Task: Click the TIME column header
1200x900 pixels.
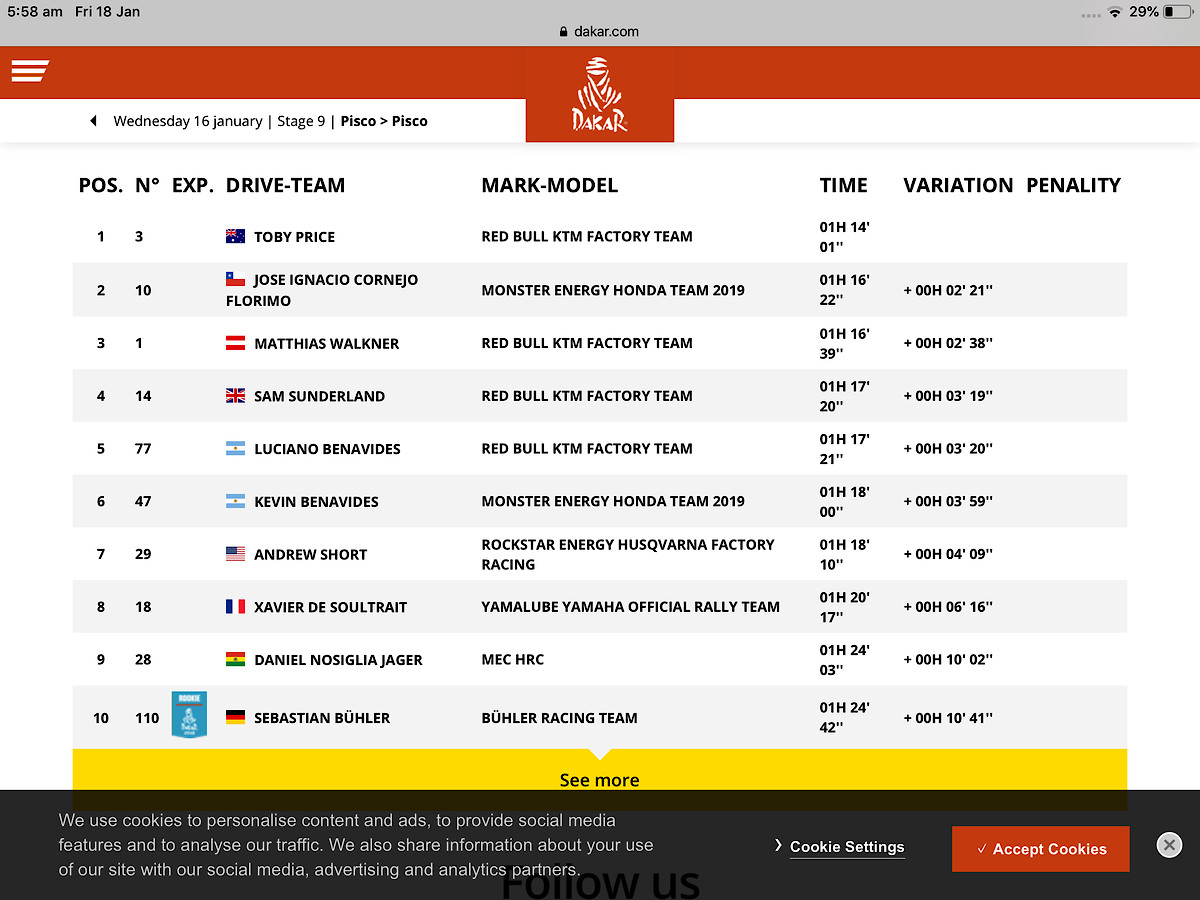Action: (844, 185)
